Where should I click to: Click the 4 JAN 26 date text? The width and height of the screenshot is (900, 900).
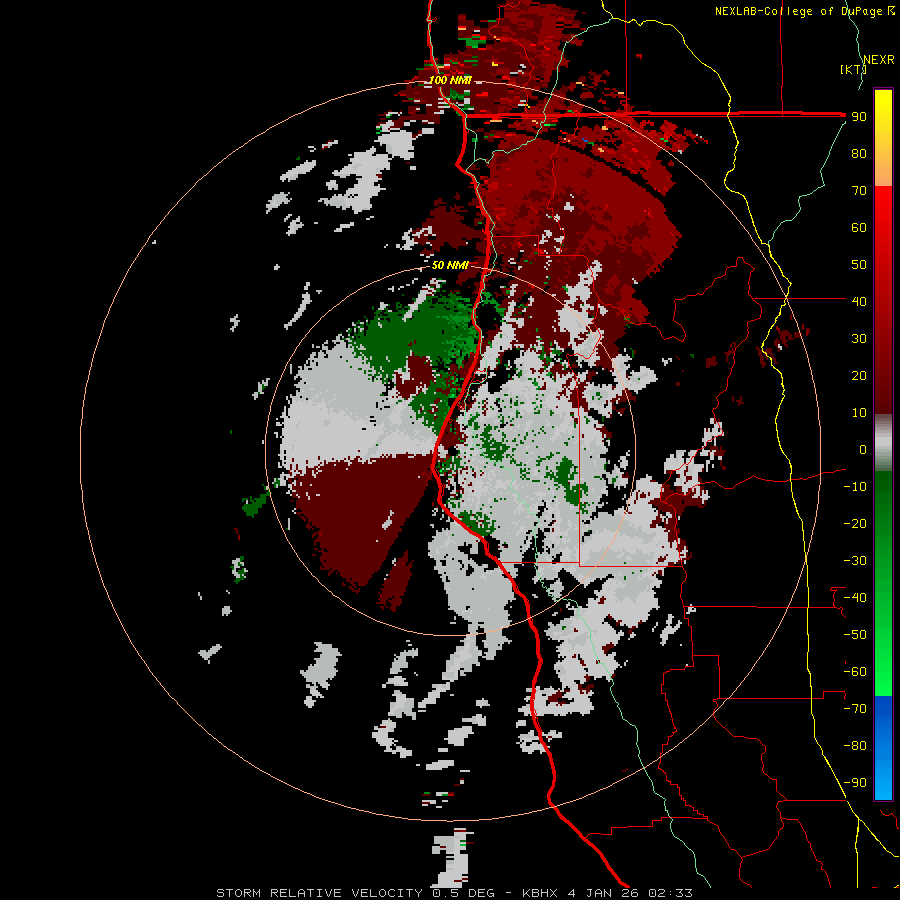[603, 893]
